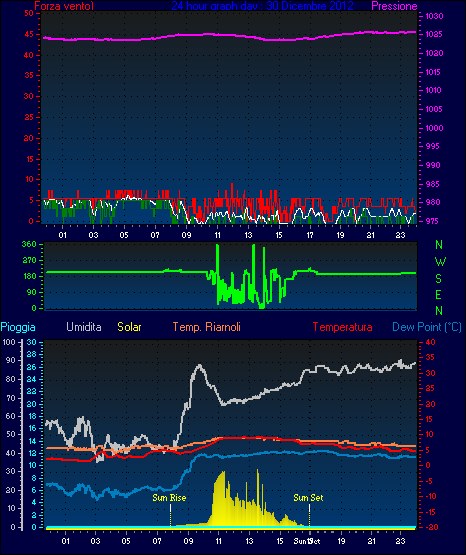The image size is (466, 555).
Task: Click the Pioggia legend label
Action: pos(18,327)
